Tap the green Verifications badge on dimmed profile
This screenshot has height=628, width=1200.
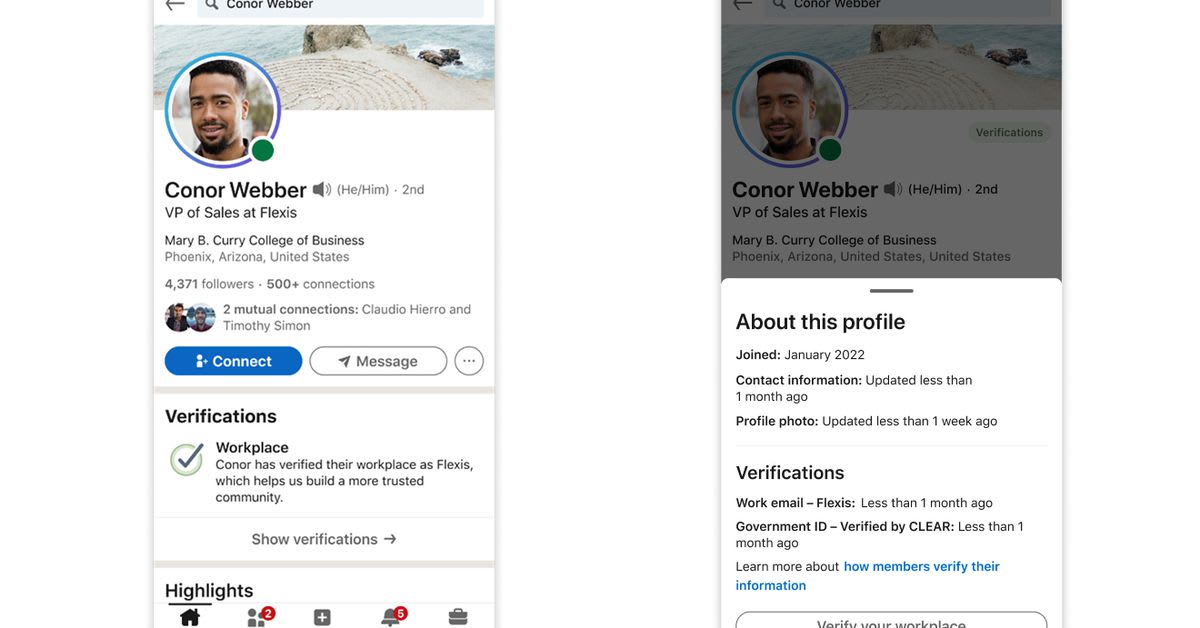(1009, 132)
